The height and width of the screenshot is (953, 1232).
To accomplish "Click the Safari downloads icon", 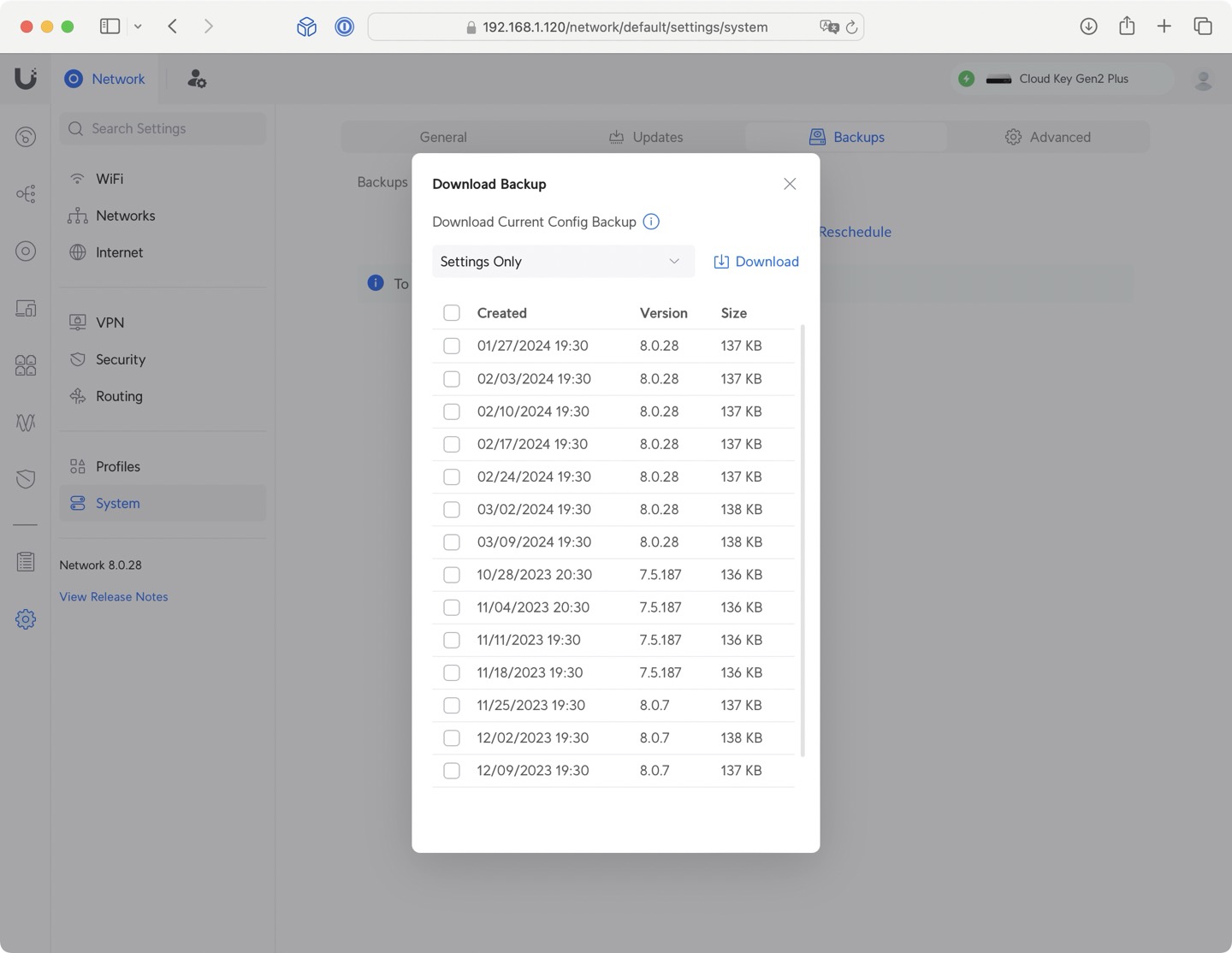I will 1088,27.
